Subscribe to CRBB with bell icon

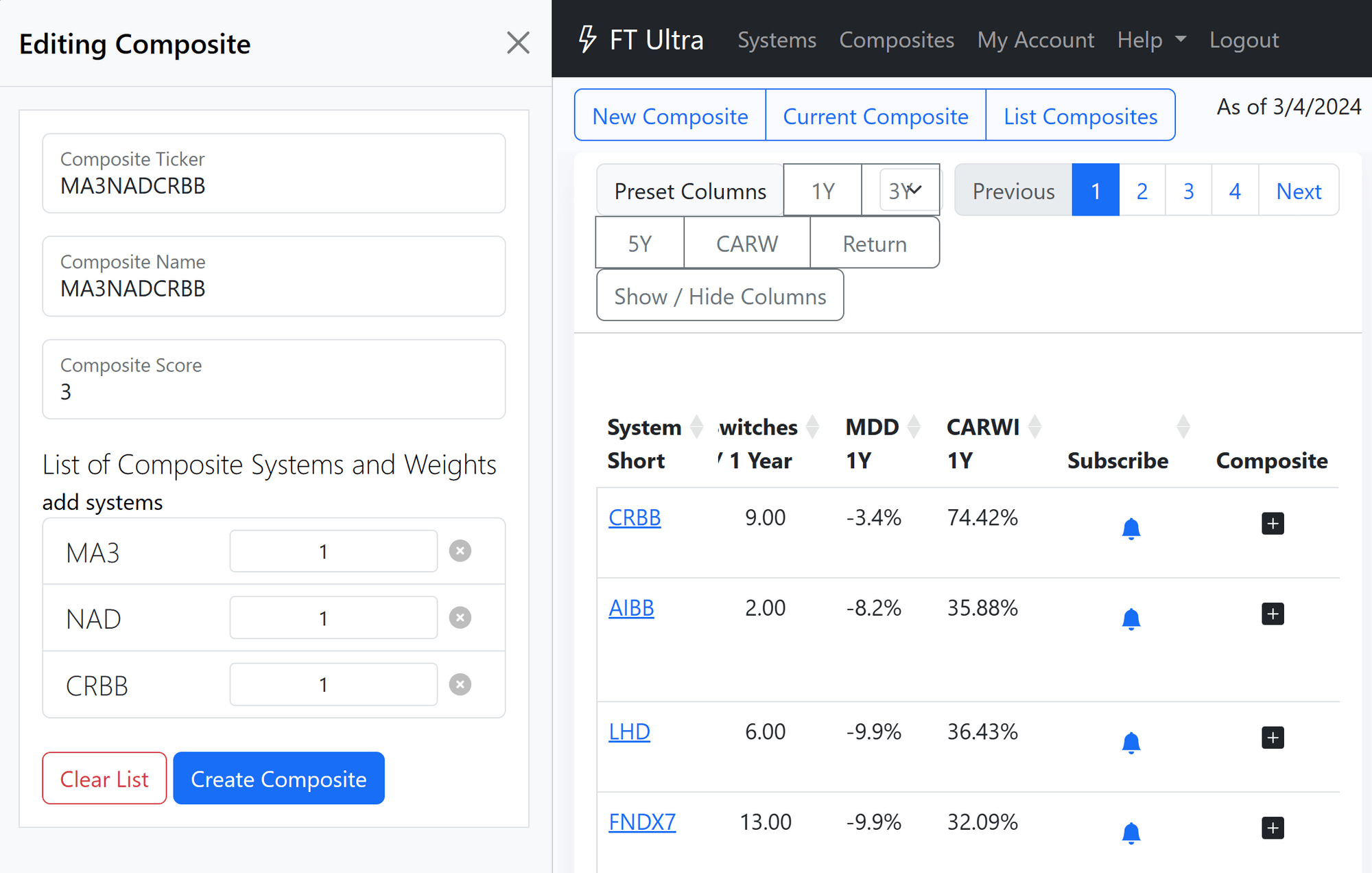click(x=1131, y=528)
